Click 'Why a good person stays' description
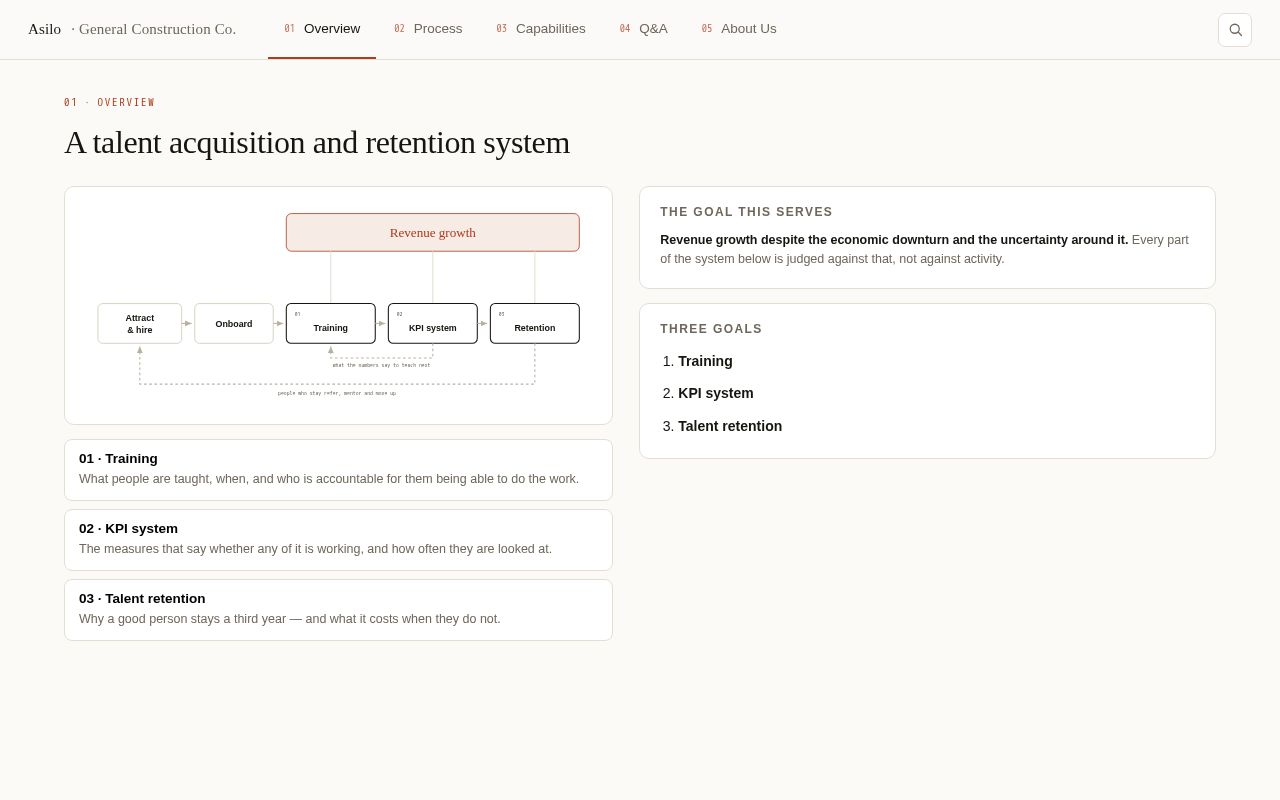Viewport: 1280px width, 800px height. point(290,619)
